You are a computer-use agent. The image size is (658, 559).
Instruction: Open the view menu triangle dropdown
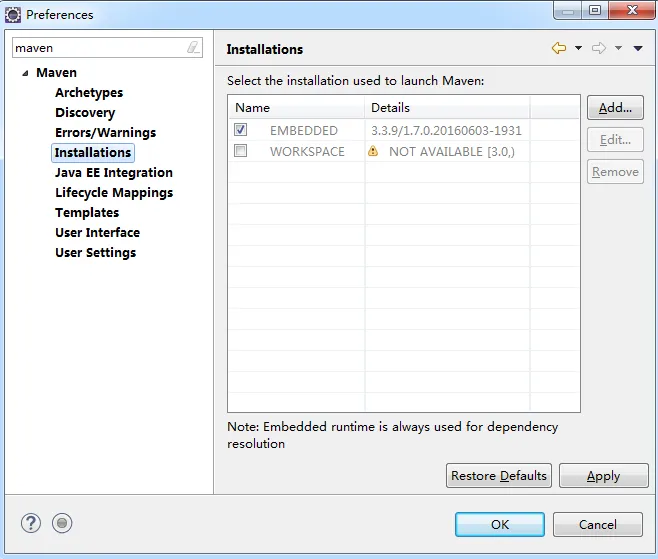(638, 48)
